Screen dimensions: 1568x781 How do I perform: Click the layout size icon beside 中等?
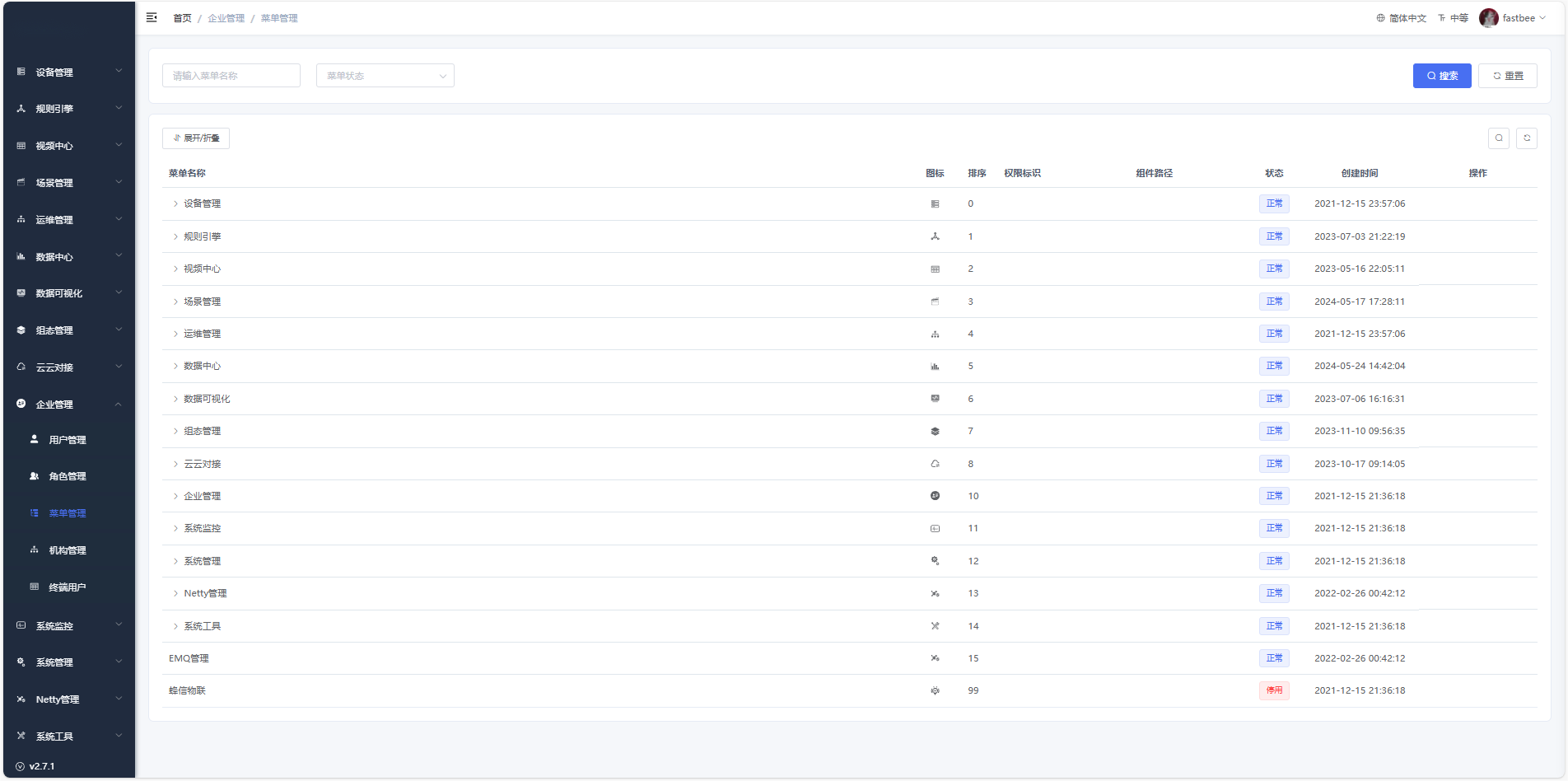pyautogui.click(x=1442, y=18)
